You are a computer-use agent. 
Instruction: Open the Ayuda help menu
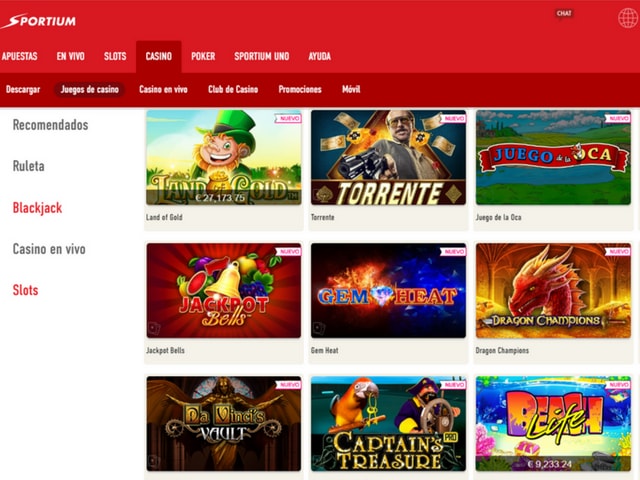coord(320,56)
